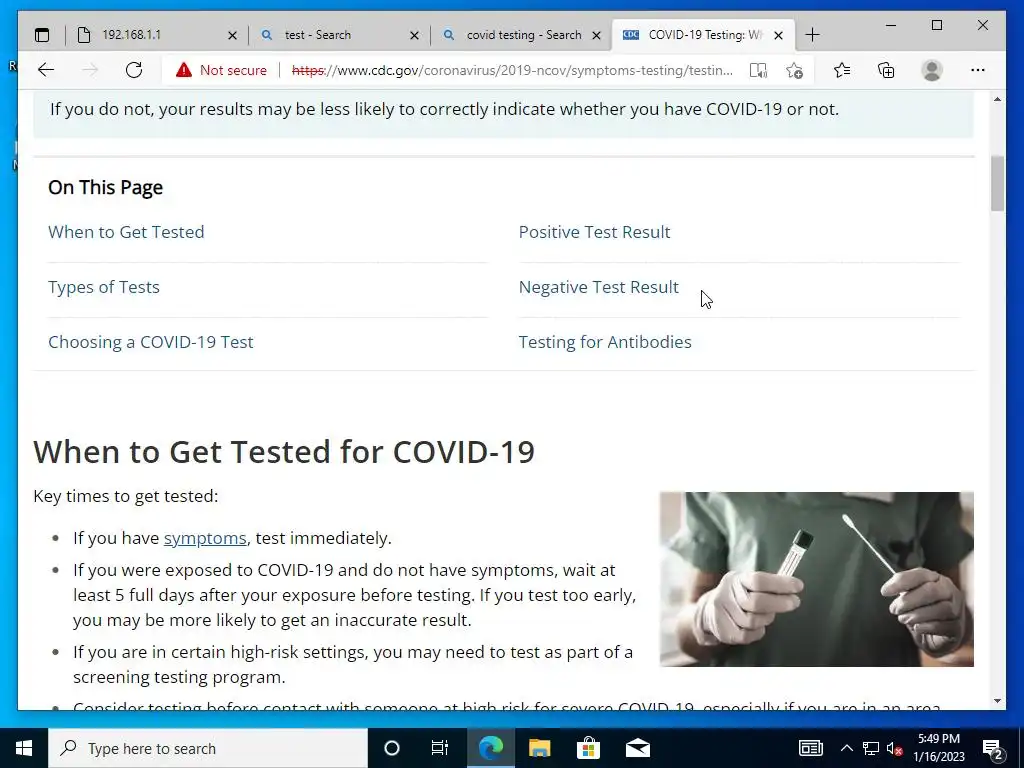
Task: Close the test - Search tab
Action: click(415, 35)
